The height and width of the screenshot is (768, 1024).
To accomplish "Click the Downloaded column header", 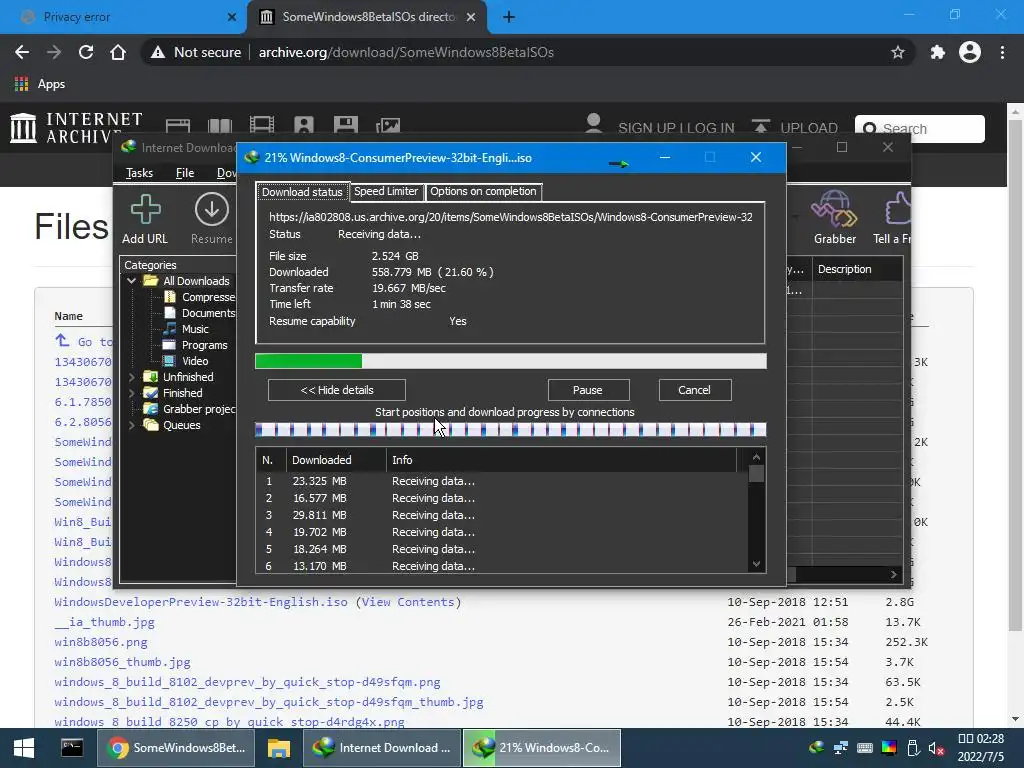I will pos(336,460).
